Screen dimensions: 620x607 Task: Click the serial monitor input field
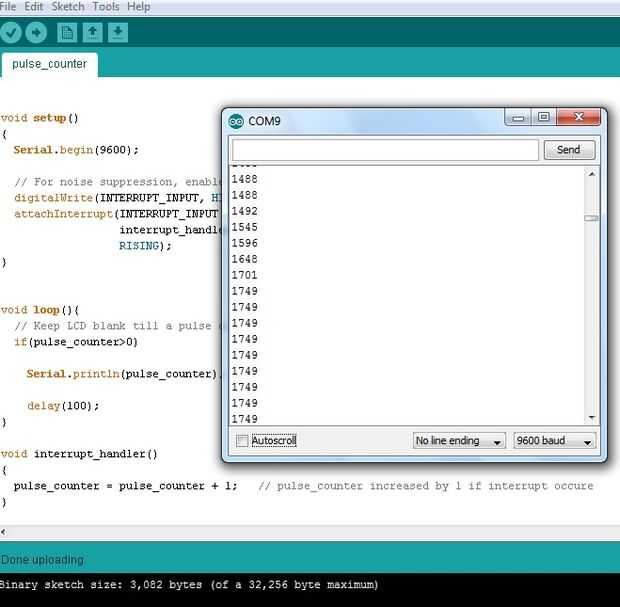tap(385, 150)
